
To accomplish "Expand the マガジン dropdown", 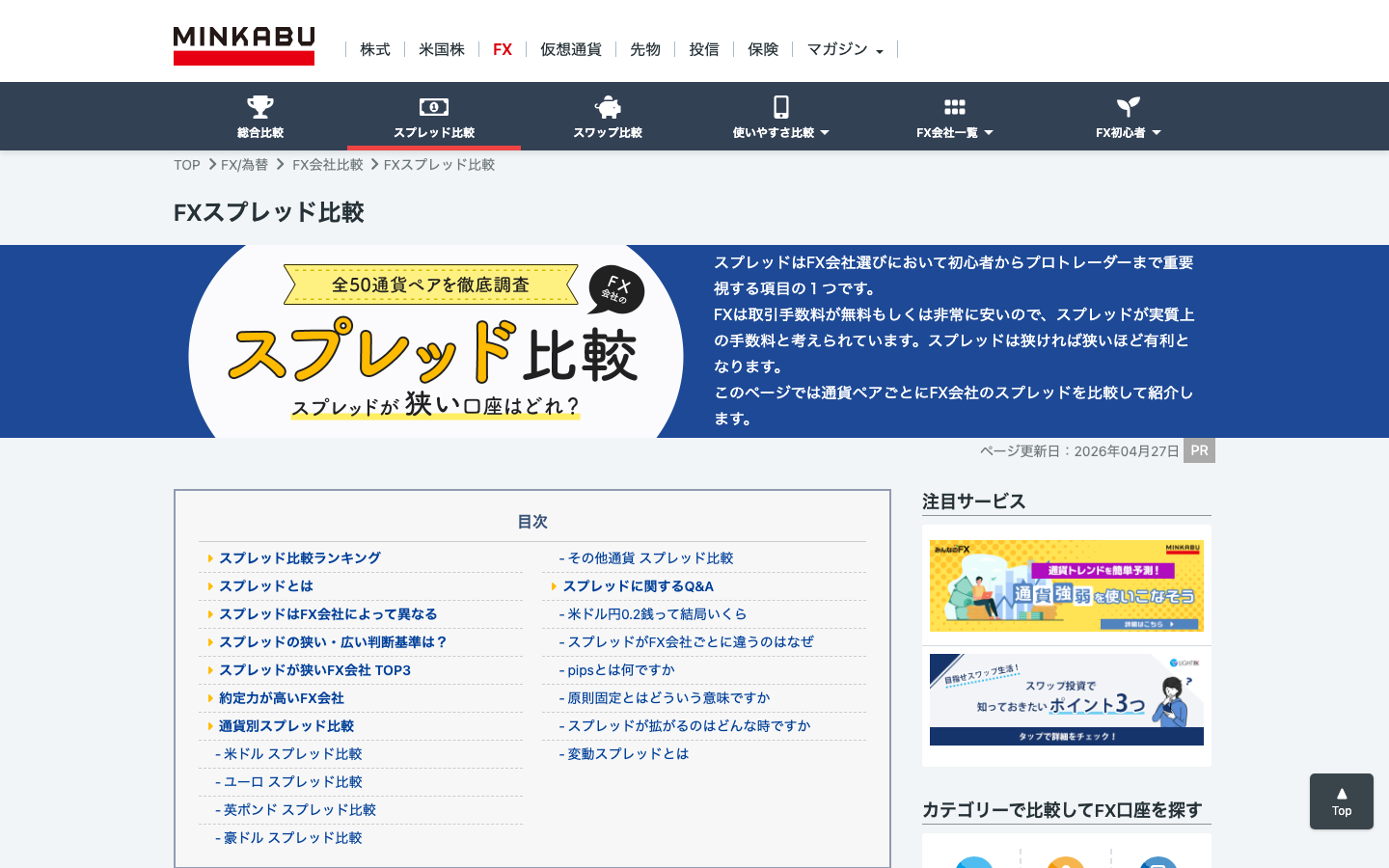I will point(845,49).
